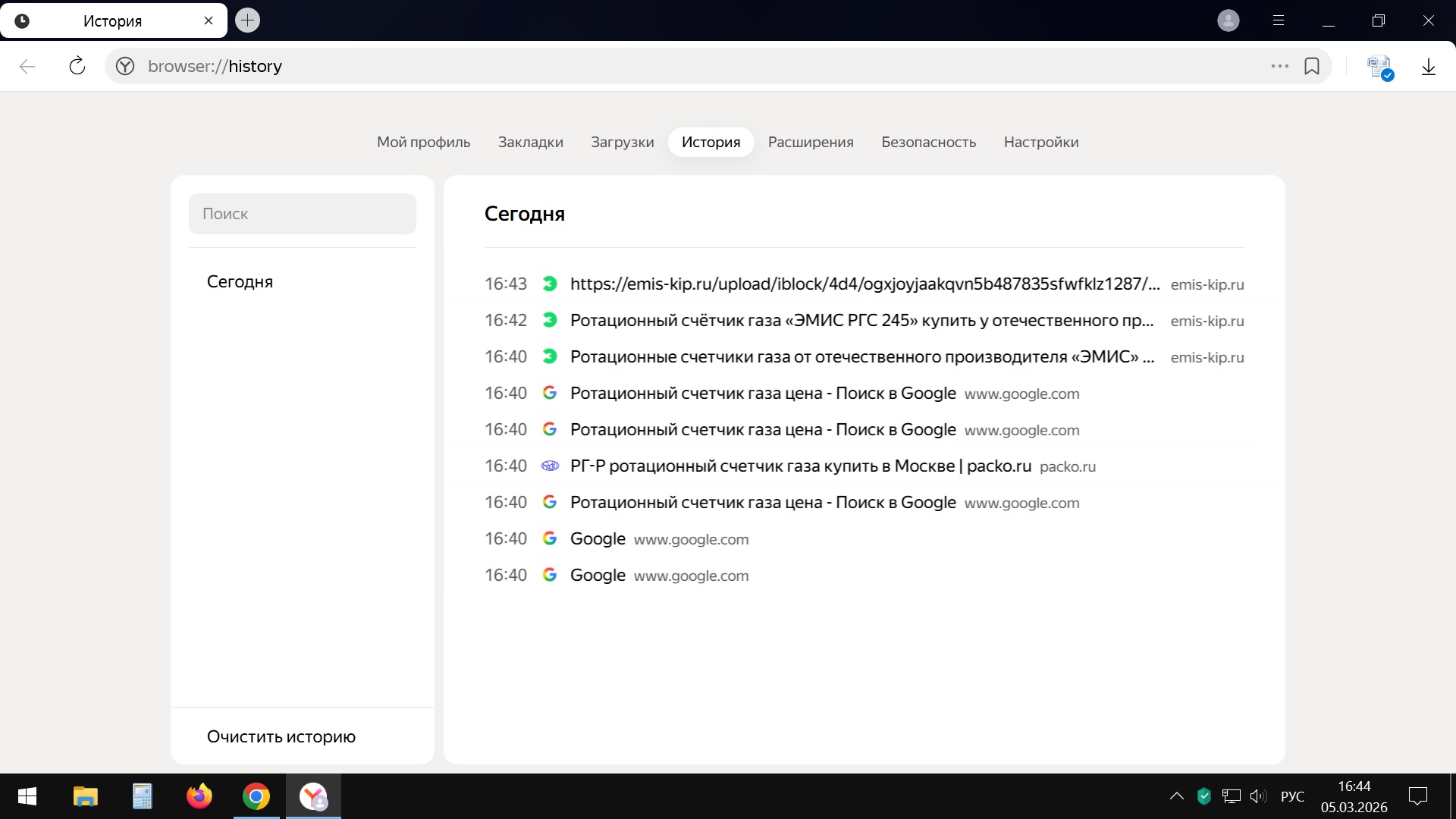This screenshot has height=819, width=1456.
Task: Click the page reload icon
Action: pyautogui.click(x=77, y=66)
